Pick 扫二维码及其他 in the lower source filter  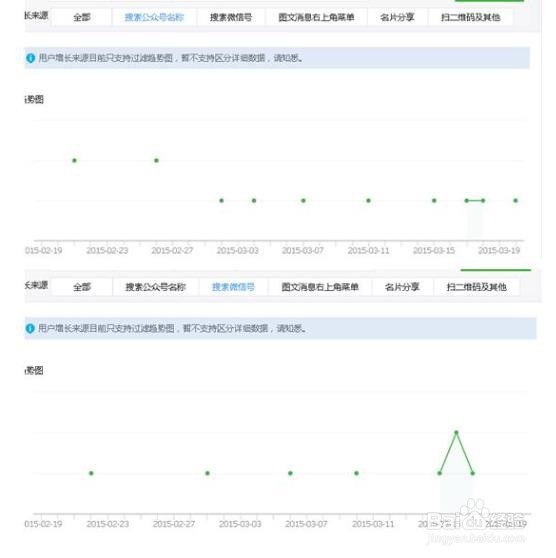click(x=477, y=287)
